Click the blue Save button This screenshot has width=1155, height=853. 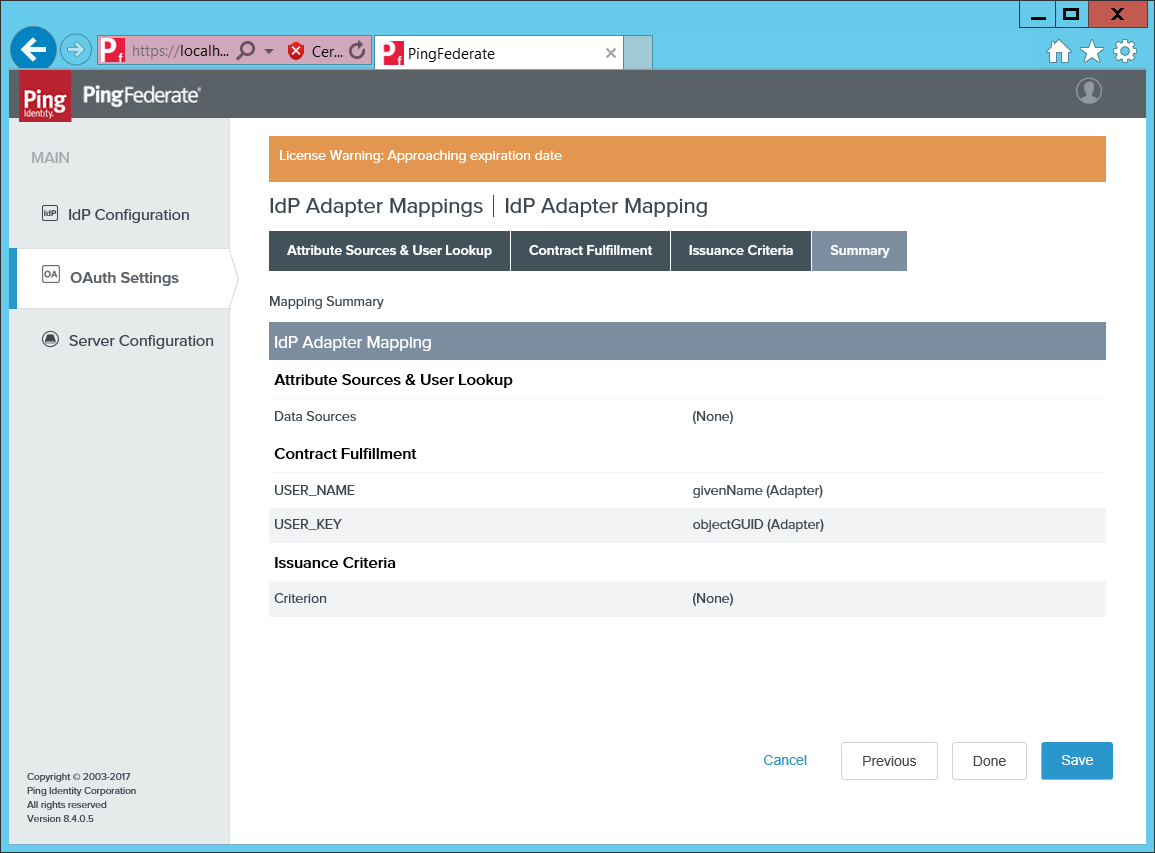[x=1076, y=760]
